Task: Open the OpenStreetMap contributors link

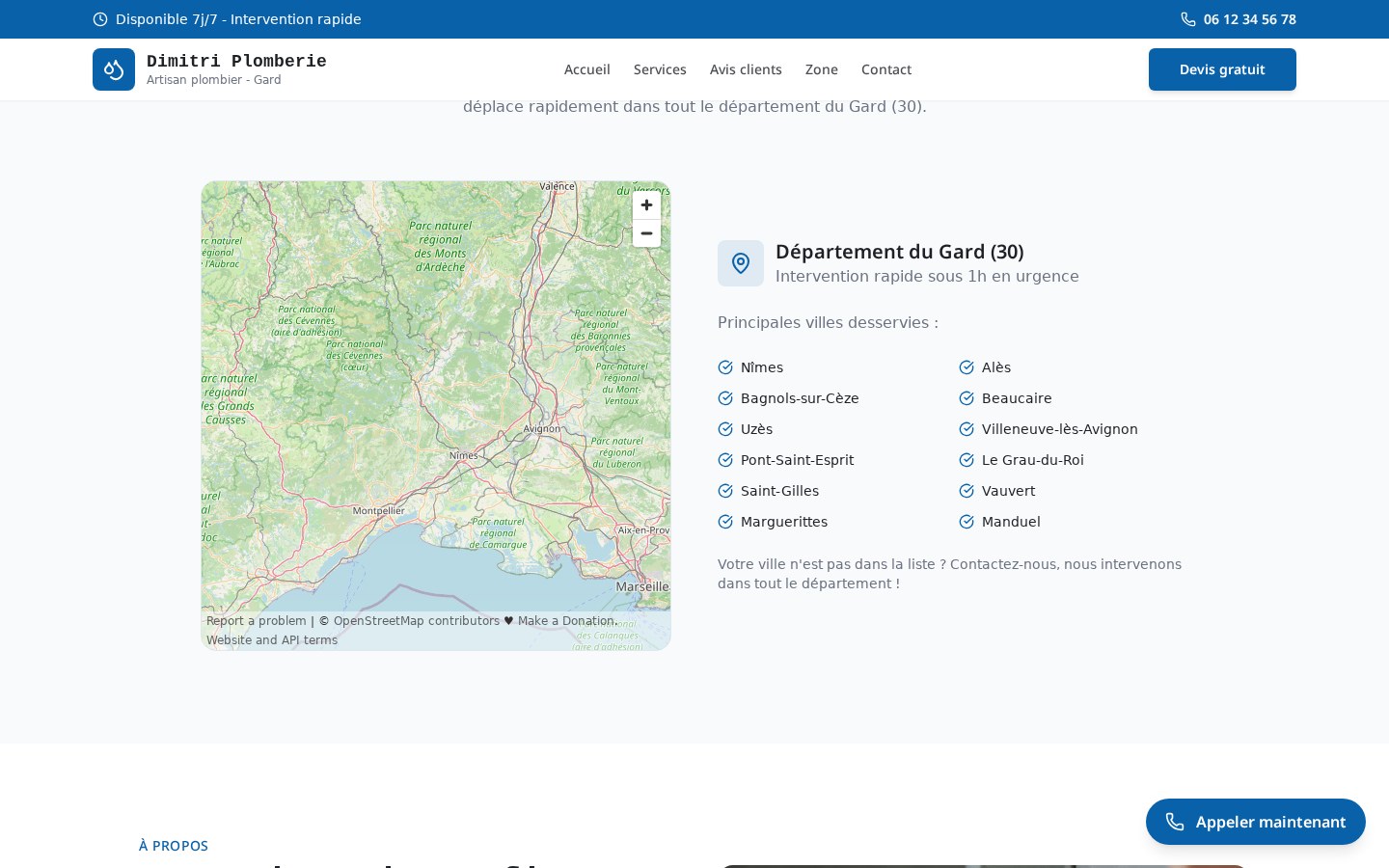Action: point(417,621)
